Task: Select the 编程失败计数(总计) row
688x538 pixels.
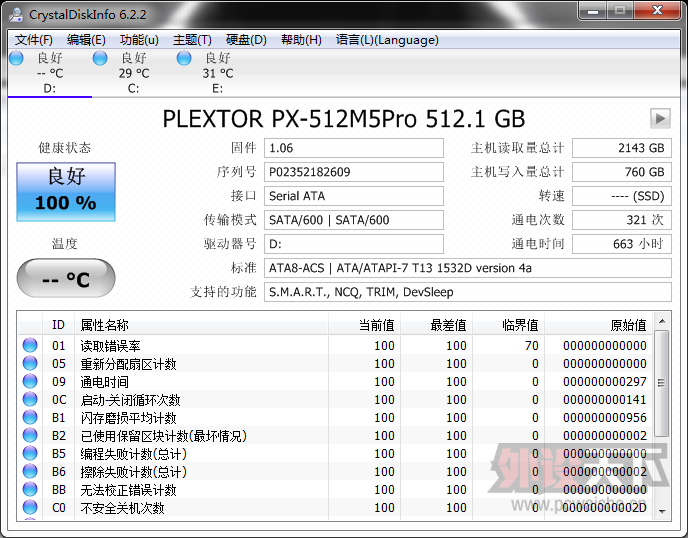Action: pyautogui.click(x=336, y=453)
